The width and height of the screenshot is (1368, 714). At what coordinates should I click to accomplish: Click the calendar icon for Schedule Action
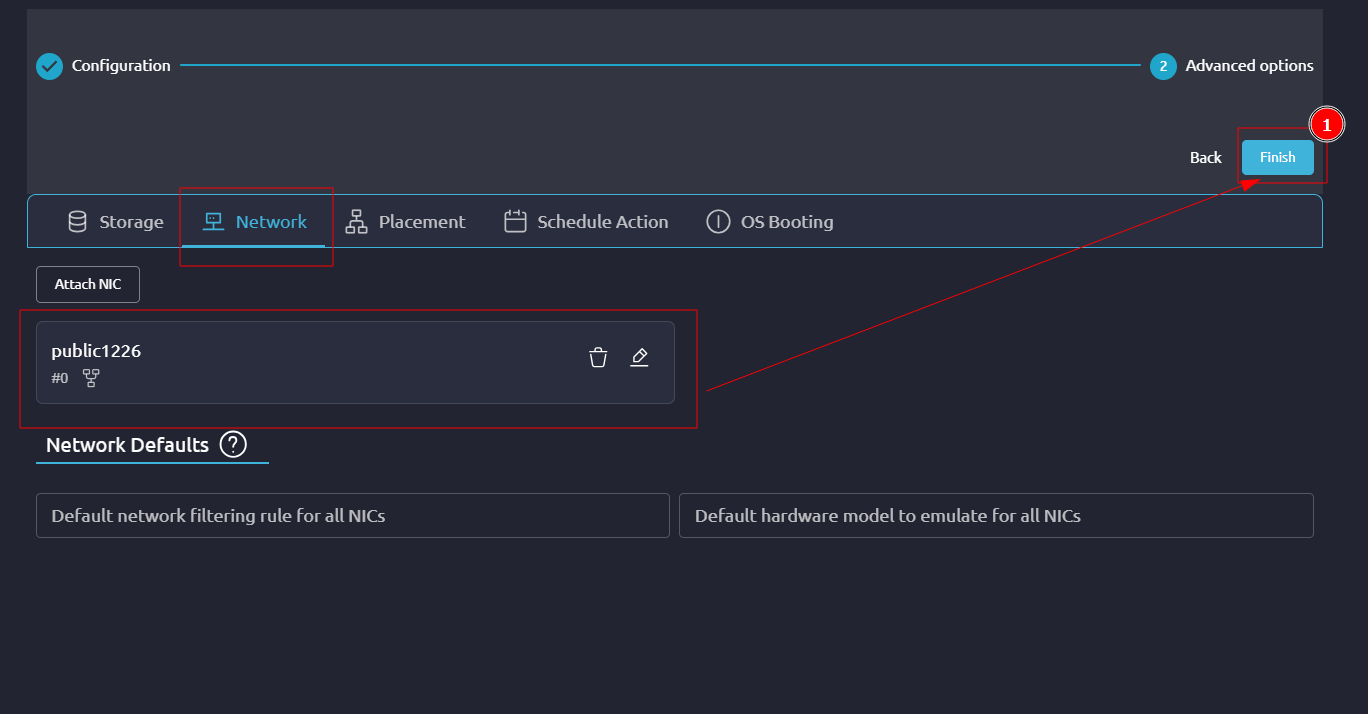tap(515, 222)
